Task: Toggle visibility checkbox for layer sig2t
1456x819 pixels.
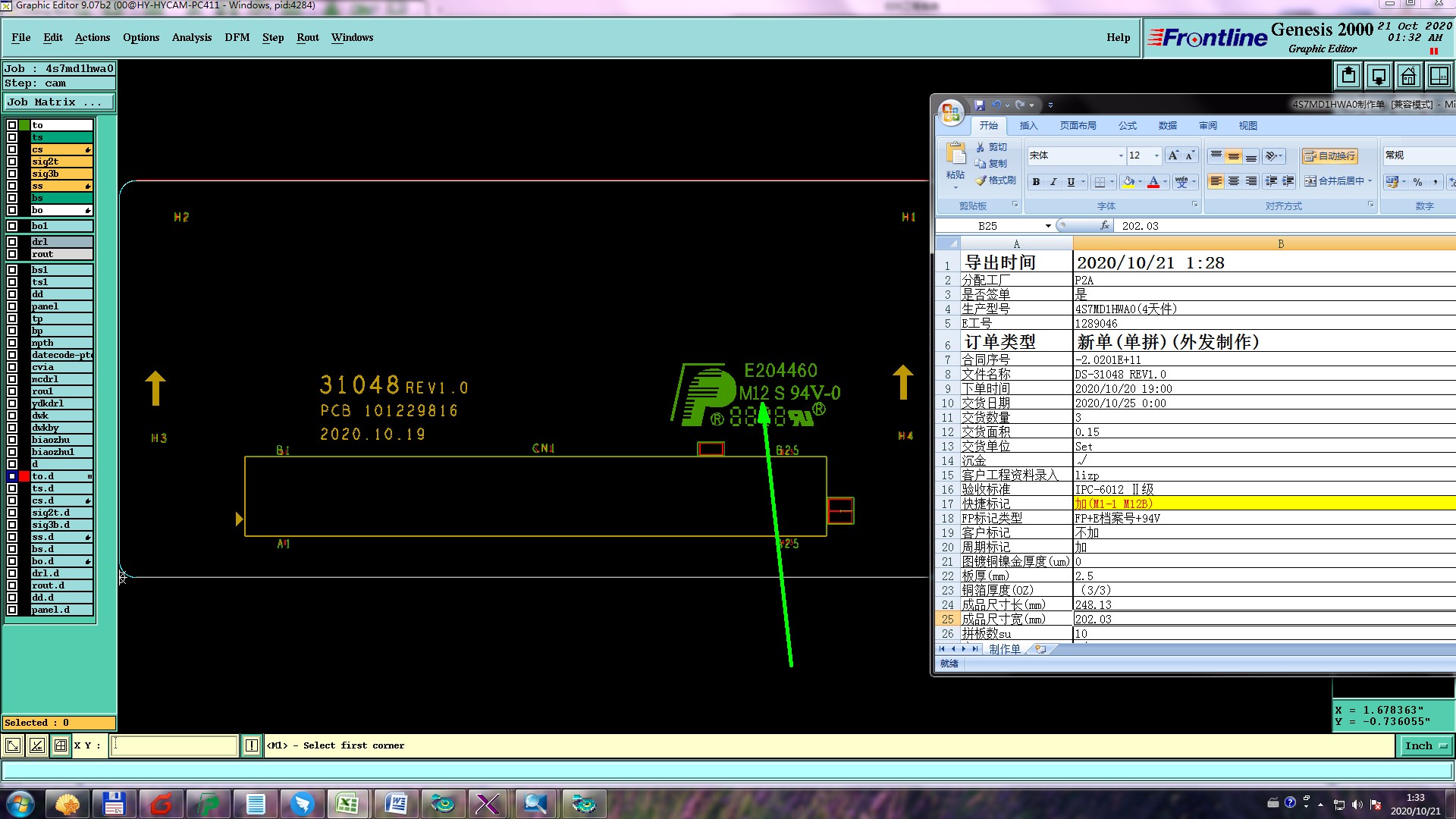Action: (12, 162)
